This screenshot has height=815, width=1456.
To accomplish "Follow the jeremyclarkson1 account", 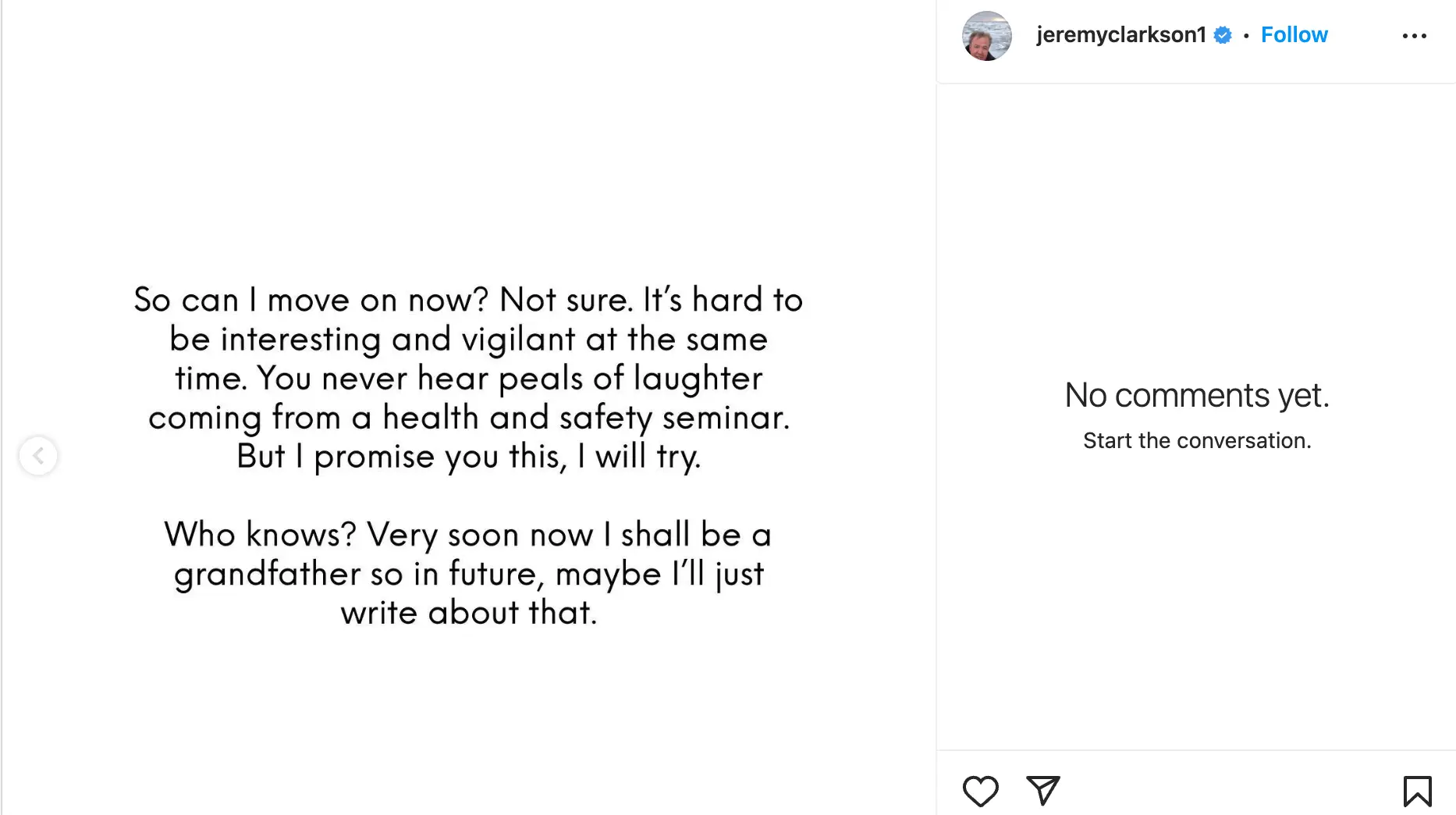I will [1294, 35].
